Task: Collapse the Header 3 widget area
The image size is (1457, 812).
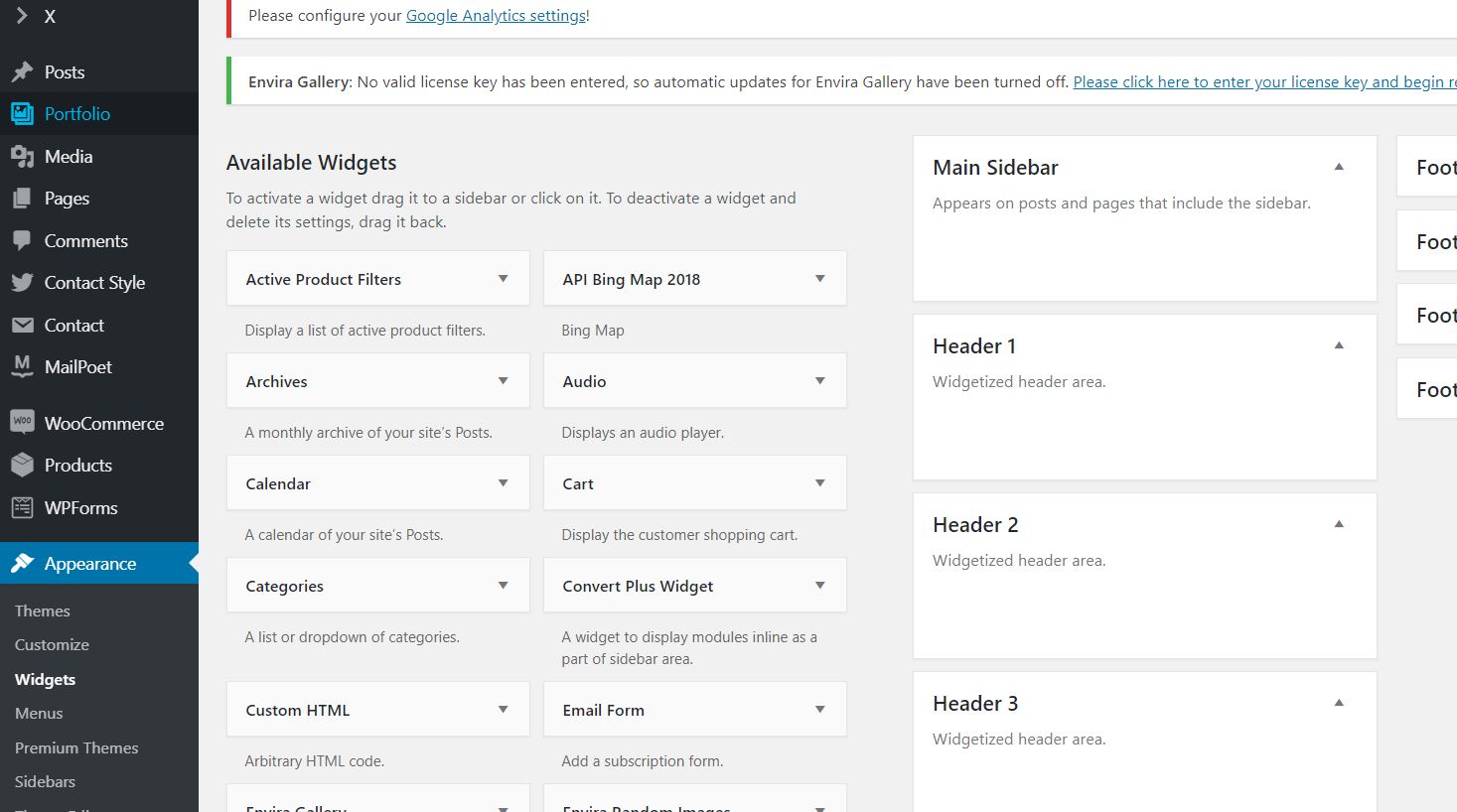Action: tap(1339, 703)
